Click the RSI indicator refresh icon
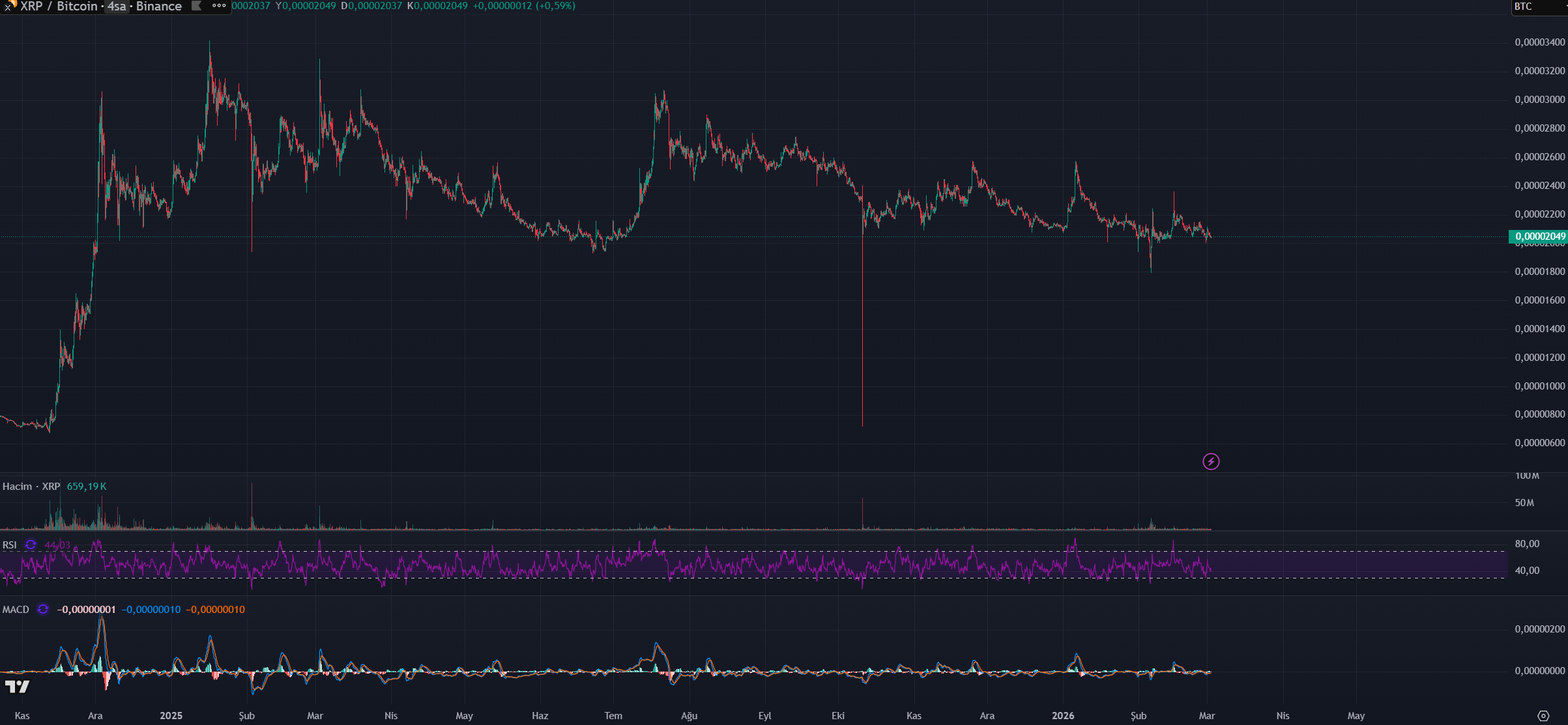Image resolution: width=1568 pixels, height=725 pixels. (x=31, y=545)
